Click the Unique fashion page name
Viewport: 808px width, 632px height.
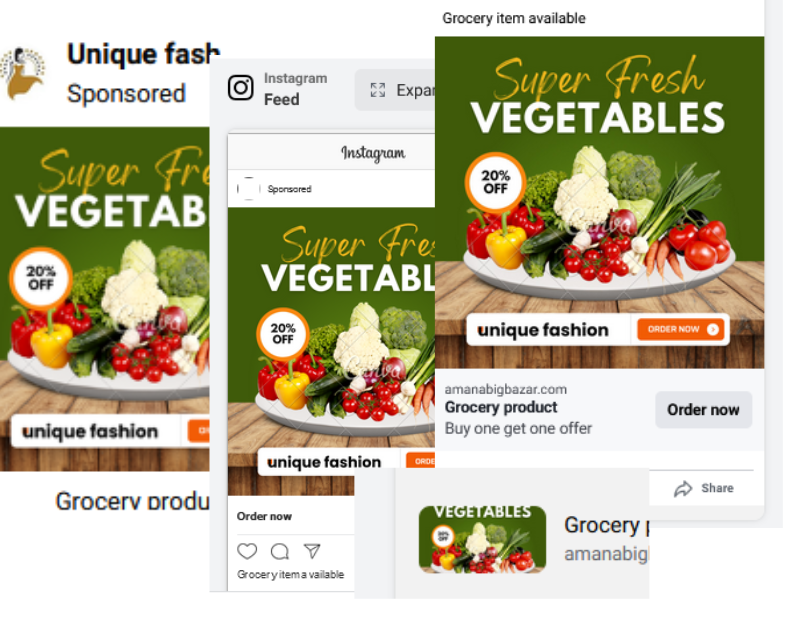click(143, 54)
